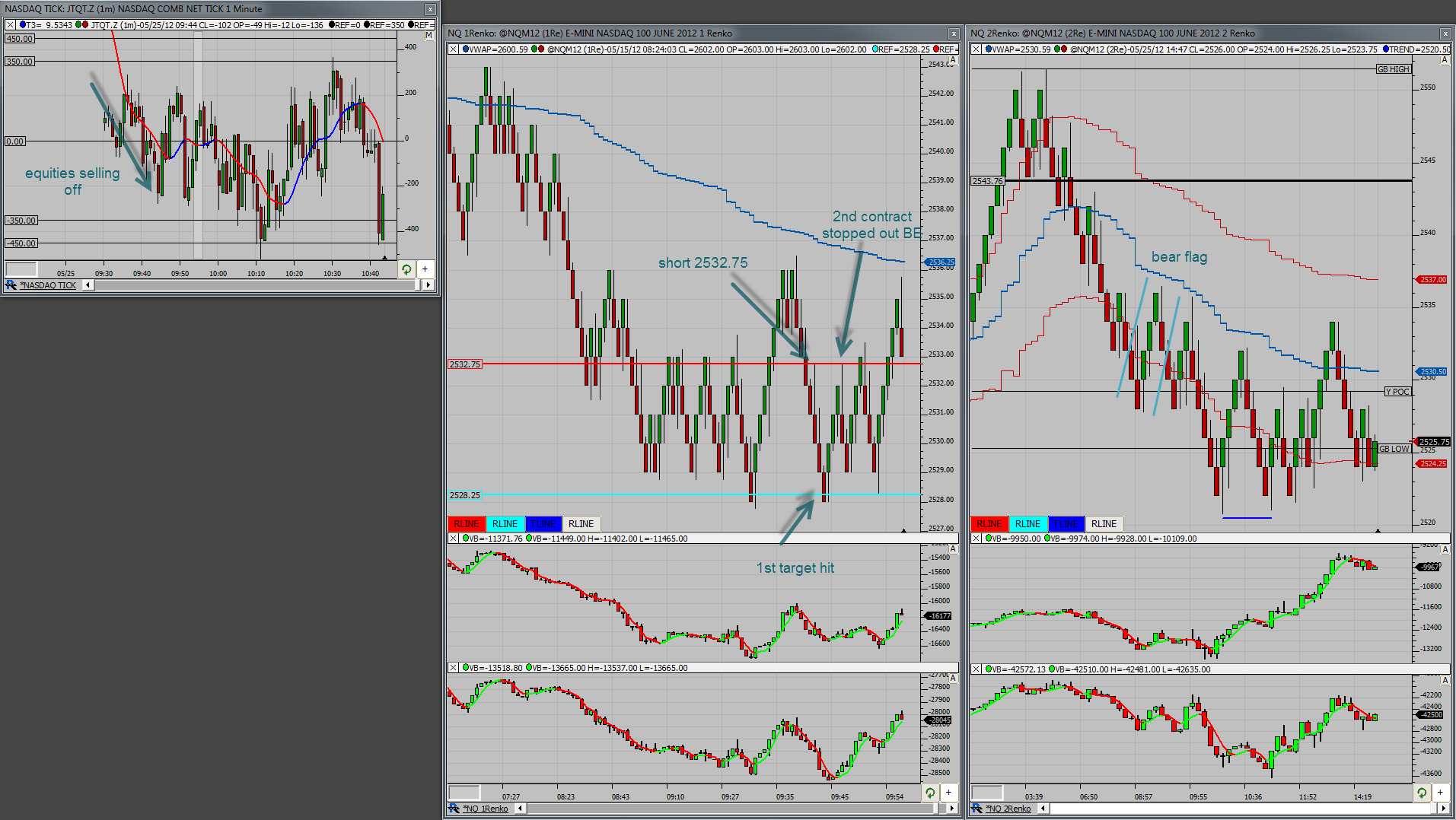
Task: Toggle A auto-scale on VB=-9950.00 pane
Action: coord(1445,549)
